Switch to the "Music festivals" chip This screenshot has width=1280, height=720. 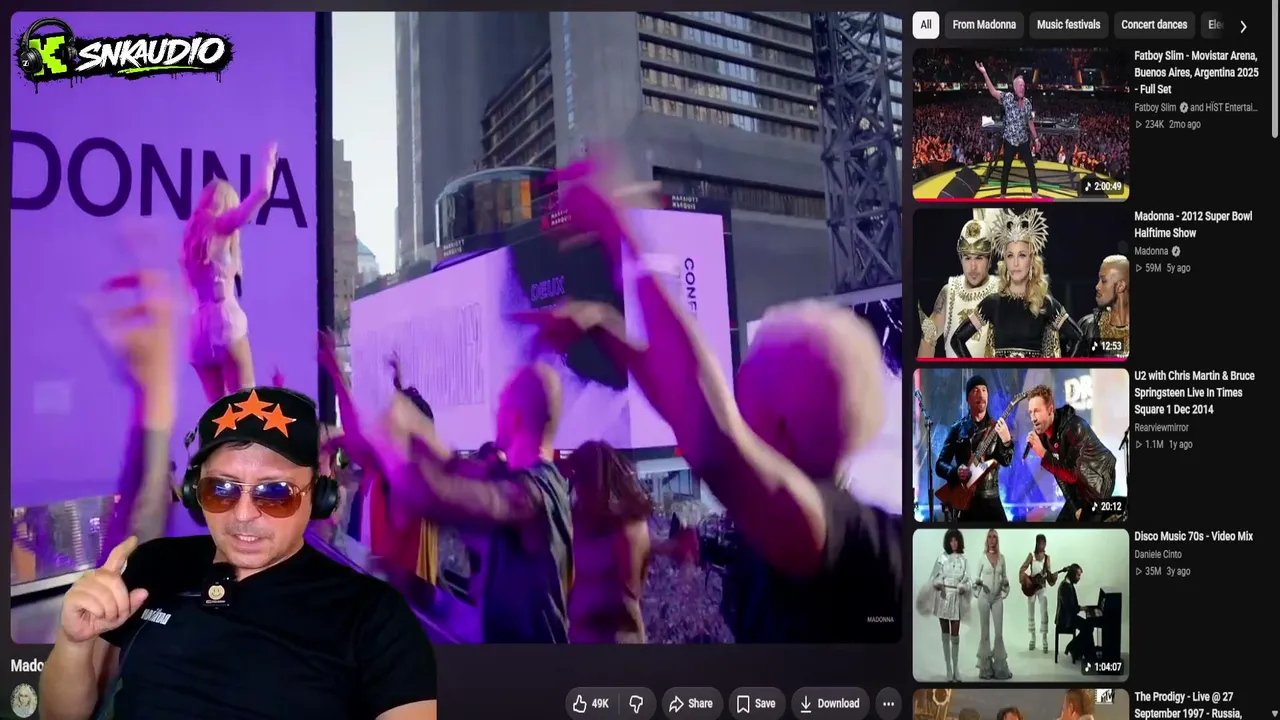coord(1068,25)
